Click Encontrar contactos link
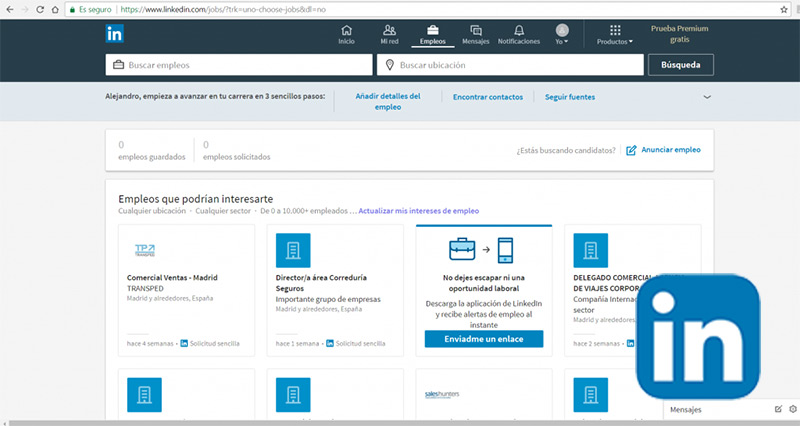The image size is (800, 426). click(x=487, y=97)
